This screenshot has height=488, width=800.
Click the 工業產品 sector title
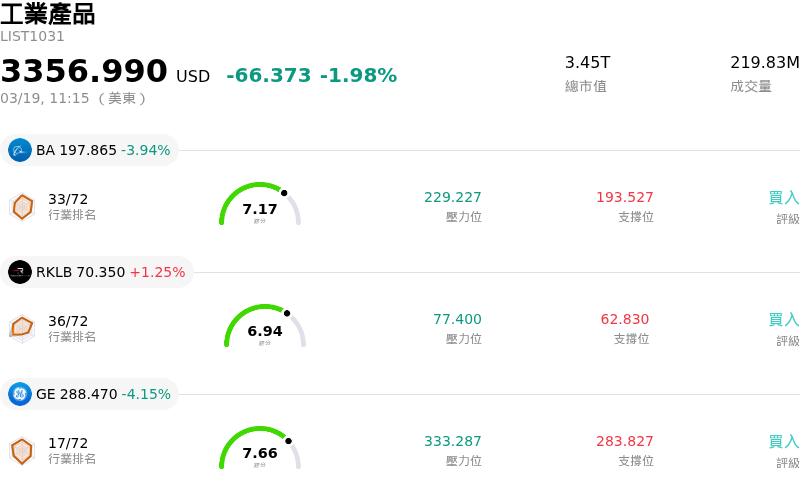coord(48,14)
